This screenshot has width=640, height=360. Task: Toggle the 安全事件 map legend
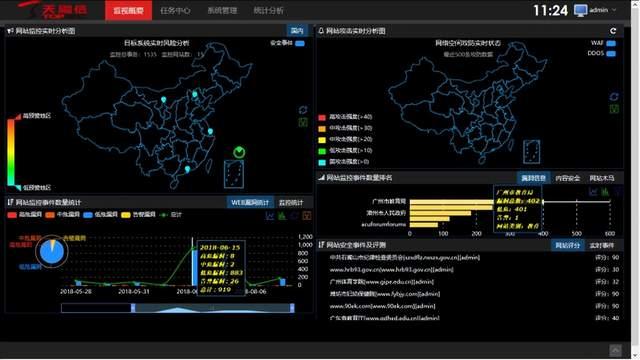[x=300, y=43]
